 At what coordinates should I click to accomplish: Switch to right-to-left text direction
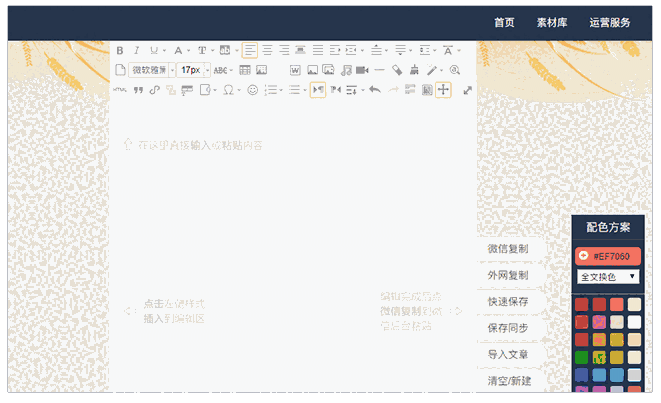tap(336, 90)
